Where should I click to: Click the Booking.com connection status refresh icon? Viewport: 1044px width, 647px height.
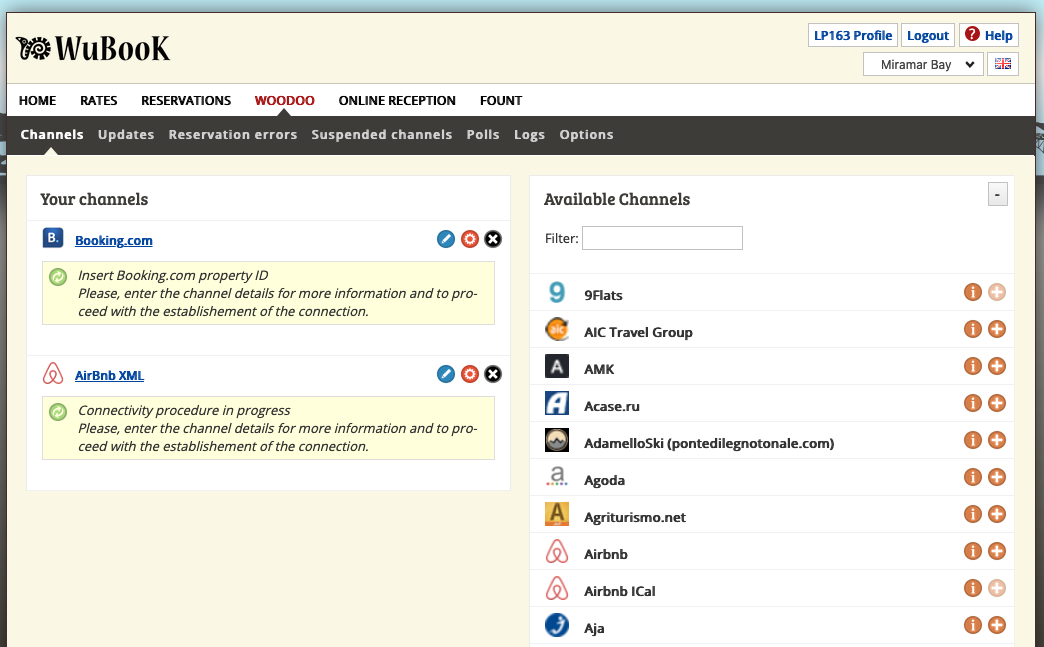(x=58, y=277)
